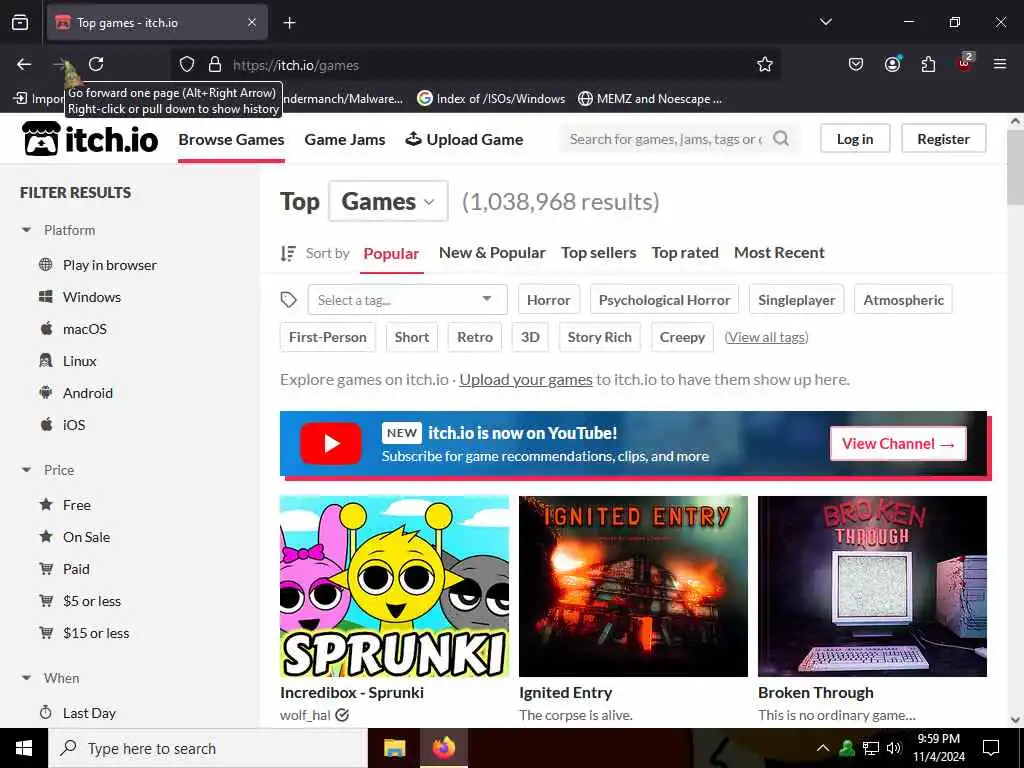Open the Firefox hamburger menu

(999, 64)
